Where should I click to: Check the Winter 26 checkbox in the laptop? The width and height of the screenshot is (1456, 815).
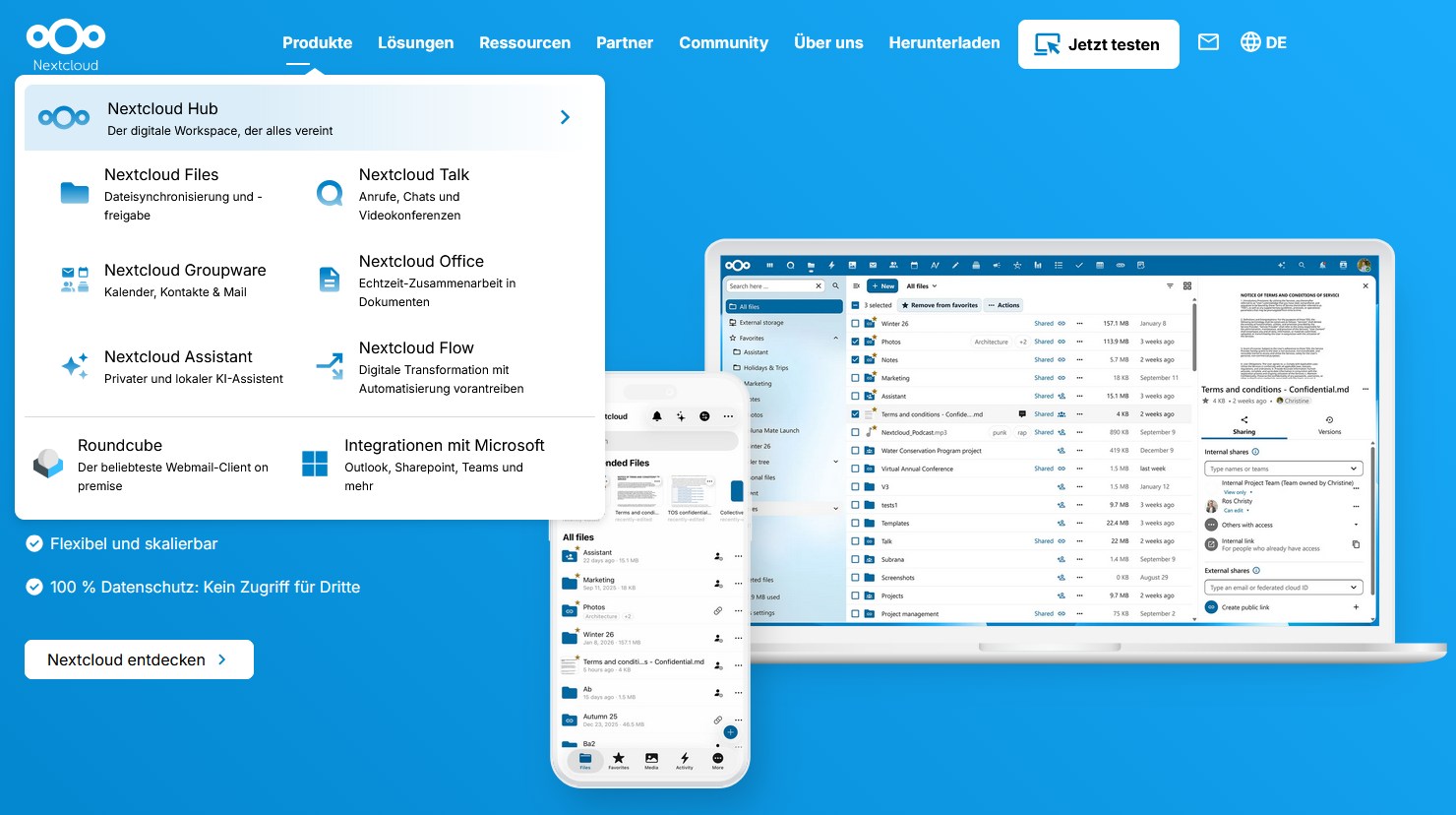[x=855, y=323]
